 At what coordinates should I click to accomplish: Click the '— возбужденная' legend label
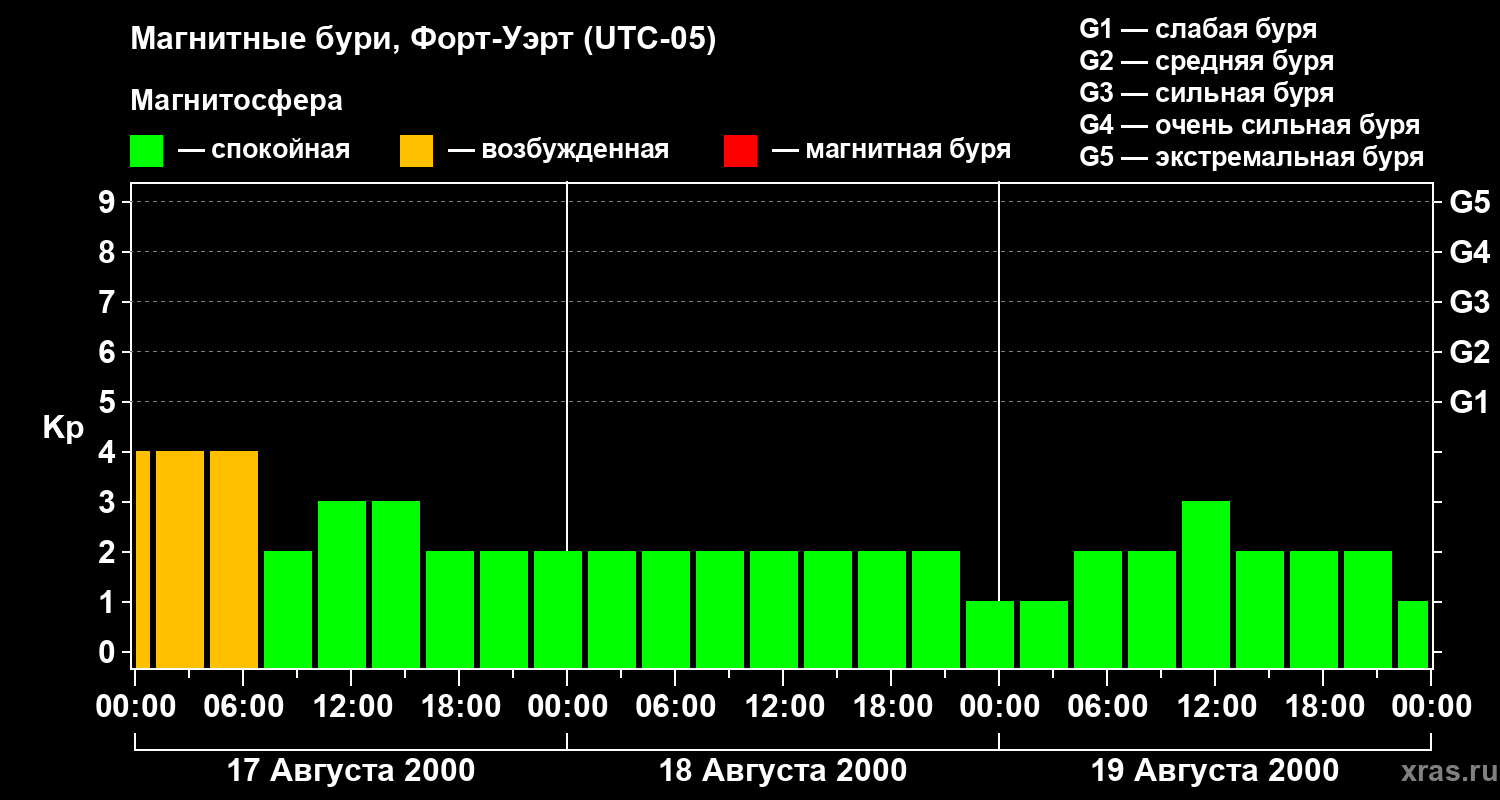(558, 150)
